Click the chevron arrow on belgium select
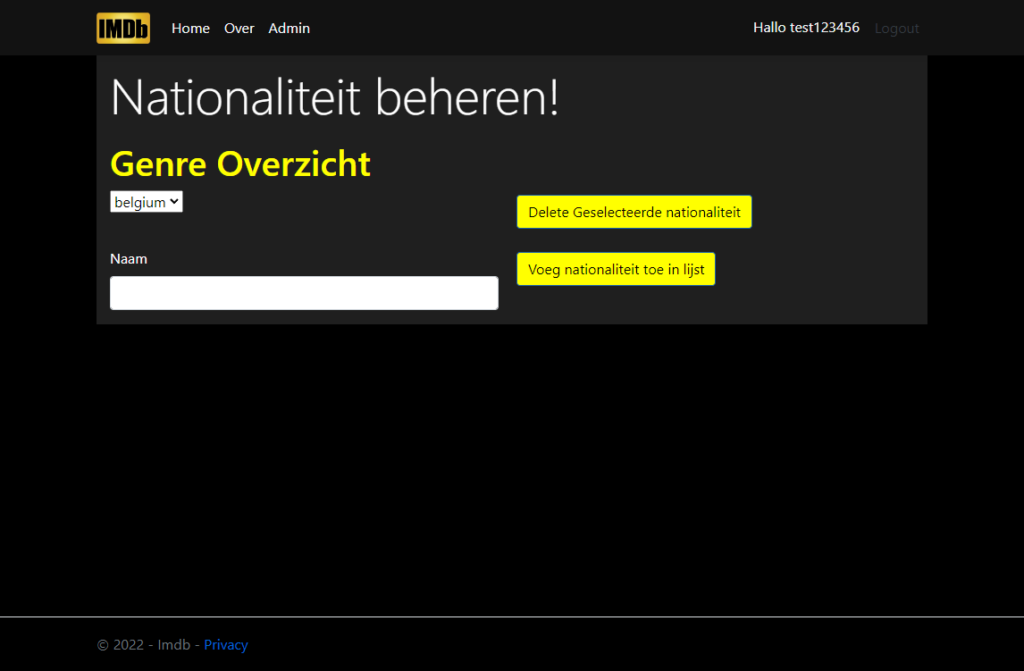This screenshot has width=1024, height=671. pyautogui.click(x=174, y=202)
